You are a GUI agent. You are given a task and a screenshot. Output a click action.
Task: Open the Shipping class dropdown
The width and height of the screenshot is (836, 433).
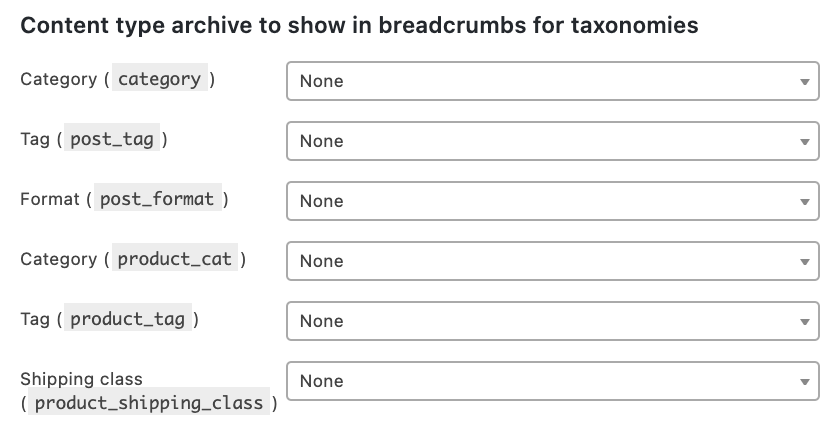click(x=552, y=381)
